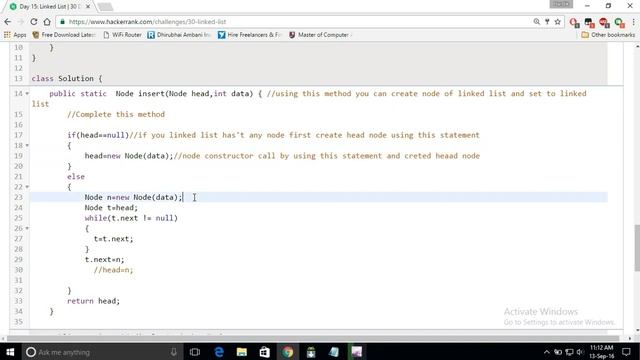640x360 pixels.
Task: Click 'head=new Node(data);' on line 19
Action: coord(129,156)
